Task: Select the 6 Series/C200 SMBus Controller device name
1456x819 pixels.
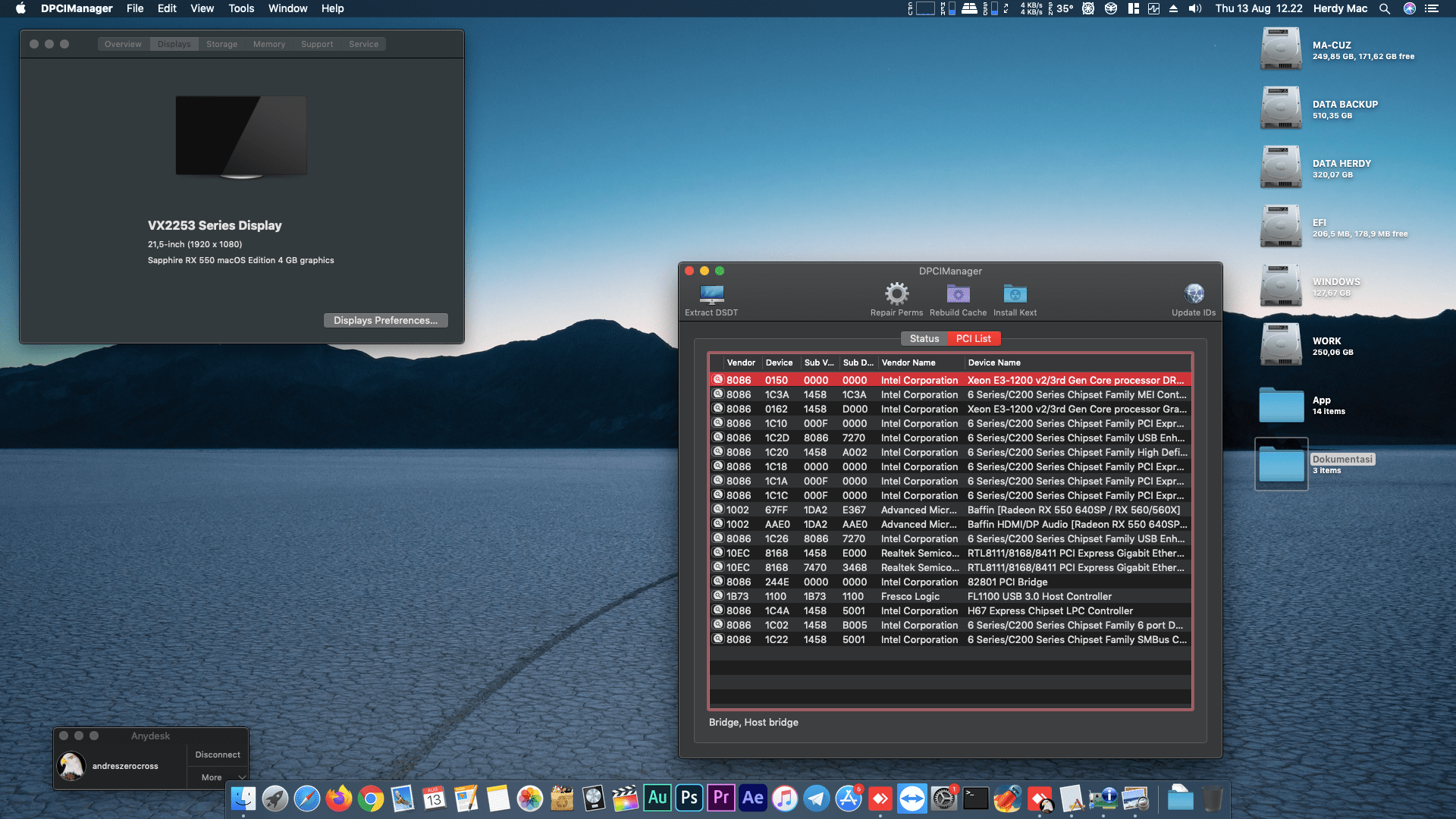Action: pyautogui.click(x=1077, y=640)
